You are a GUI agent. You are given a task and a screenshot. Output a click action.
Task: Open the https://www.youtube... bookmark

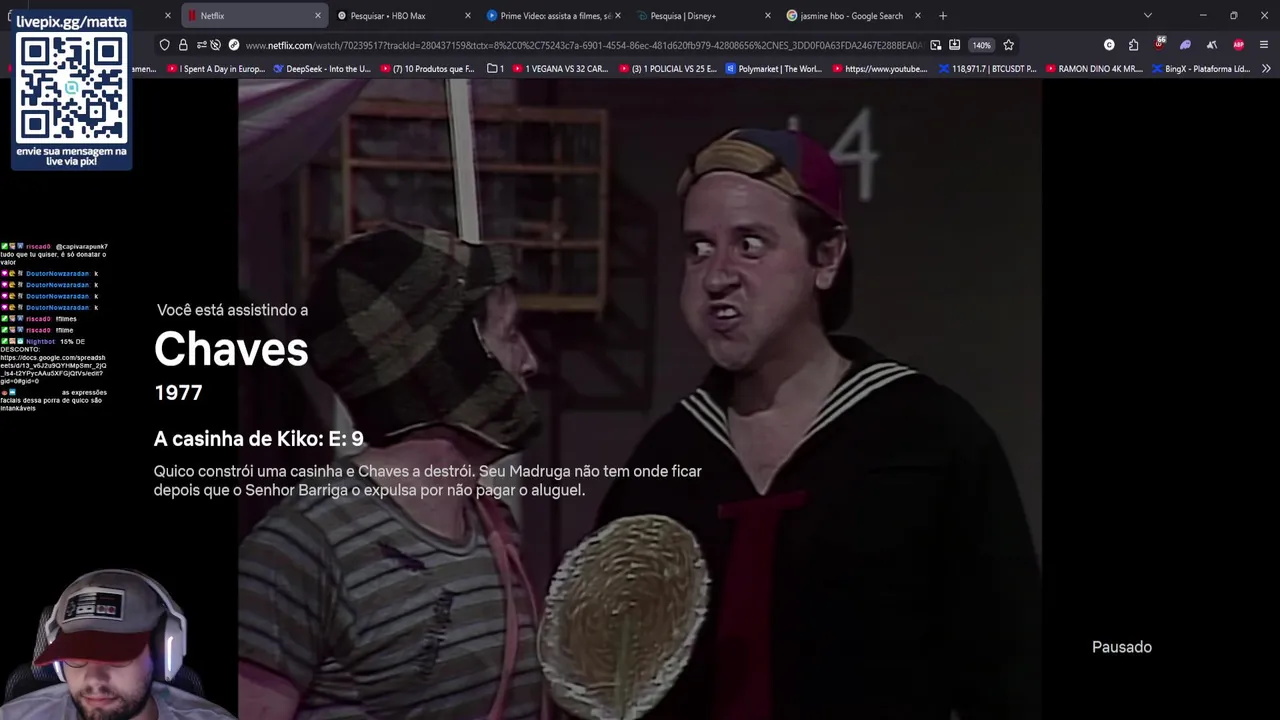pyautogui.click(x=880, y=69)
